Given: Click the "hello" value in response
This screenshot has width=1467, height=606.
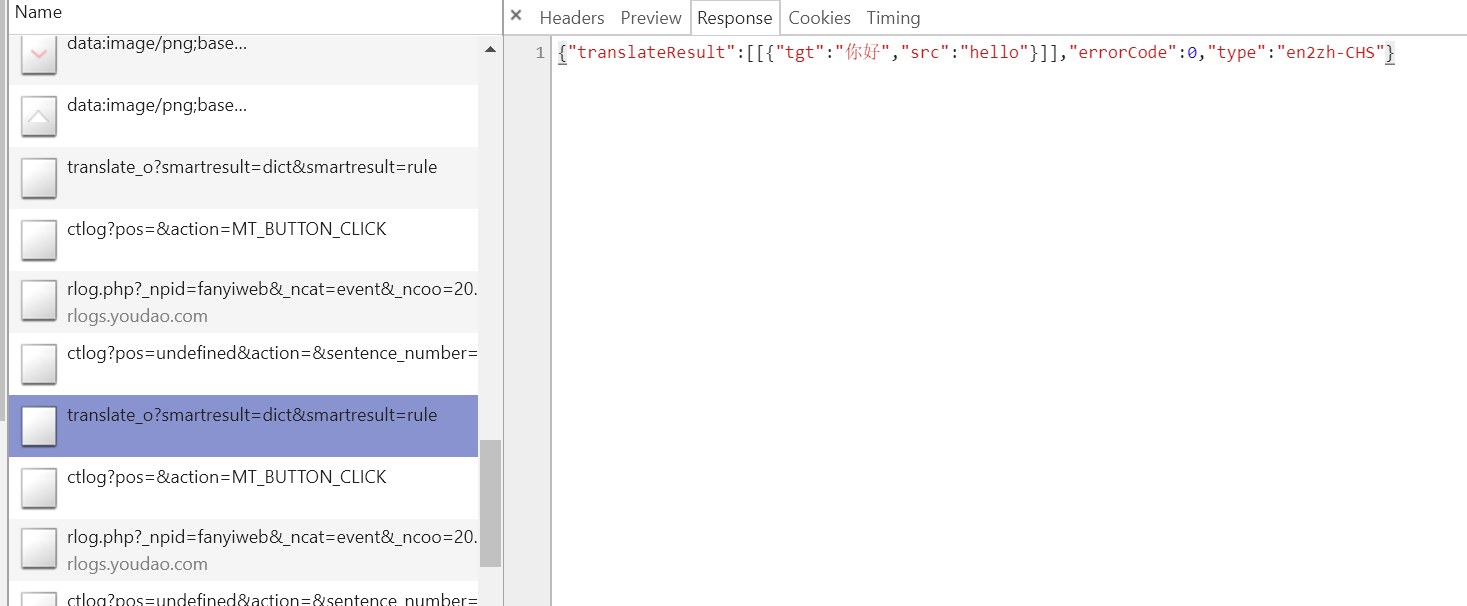Looking at the screenshot, I should (995, 53).
